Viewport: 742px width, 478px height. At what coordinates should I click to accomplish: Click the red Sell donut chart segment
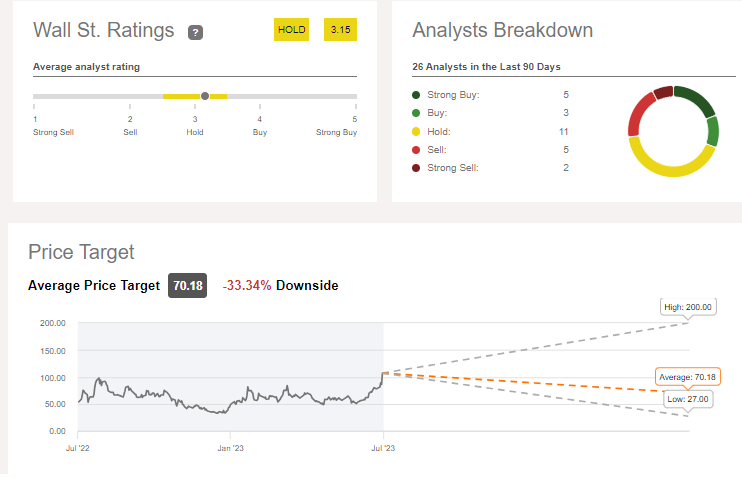coord(639,120)
